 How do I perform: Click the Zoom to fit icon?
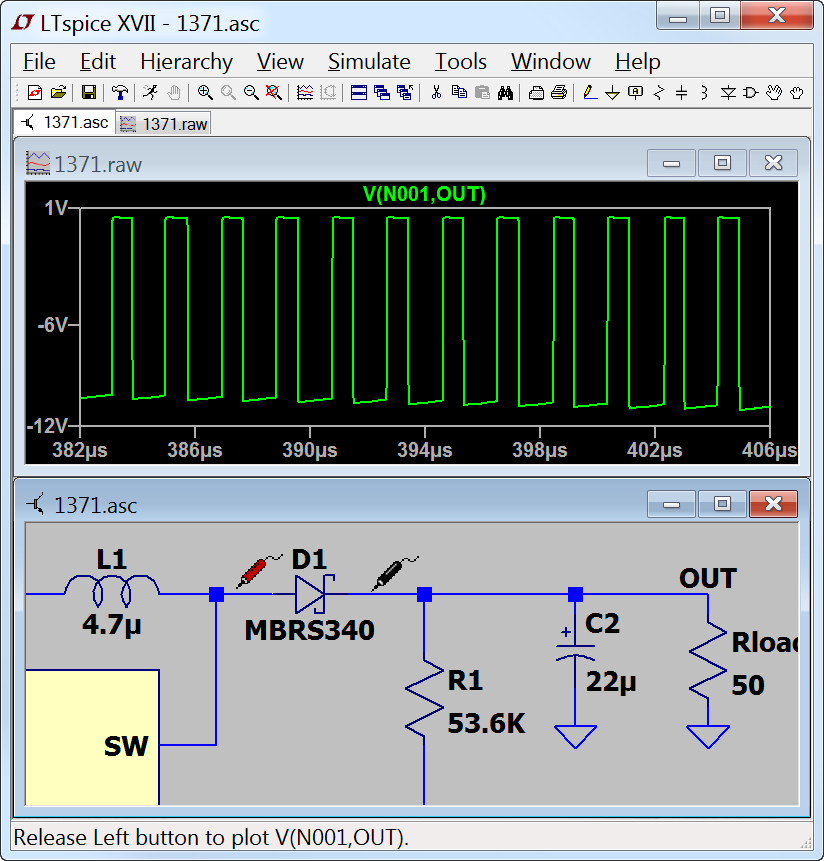pos(273,93)
